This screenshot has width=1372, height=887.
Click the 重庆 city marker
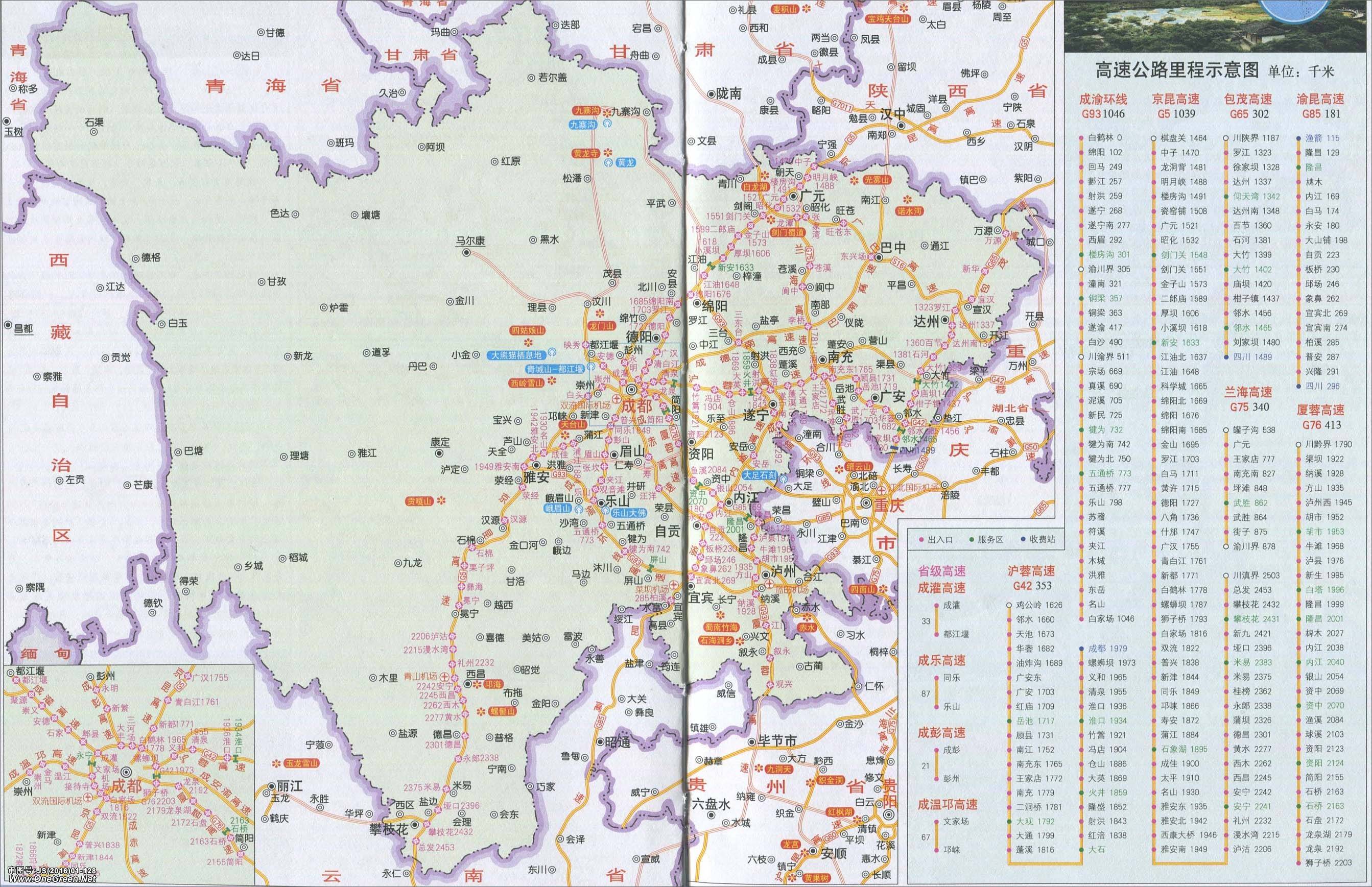pyautogui.click(x=866, y=503)
